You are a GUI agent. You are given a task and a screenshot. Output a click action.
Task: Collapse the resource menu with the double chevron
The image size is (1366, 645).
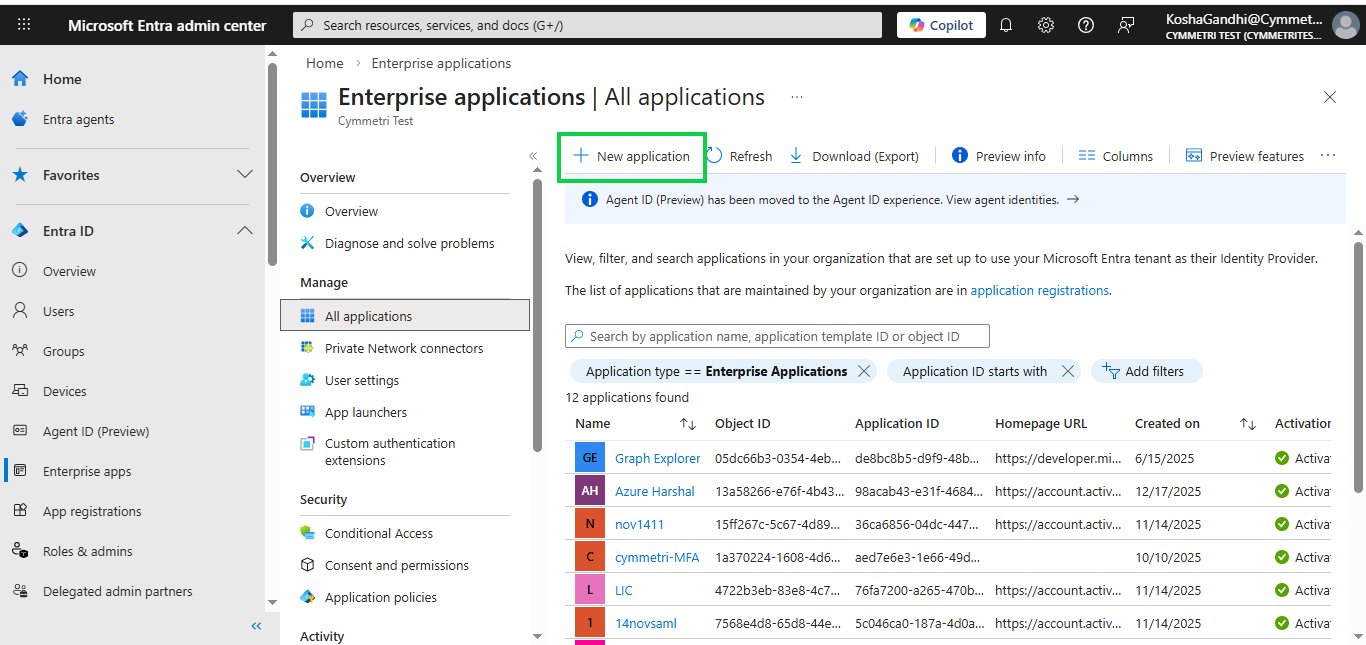pos(533,156)
